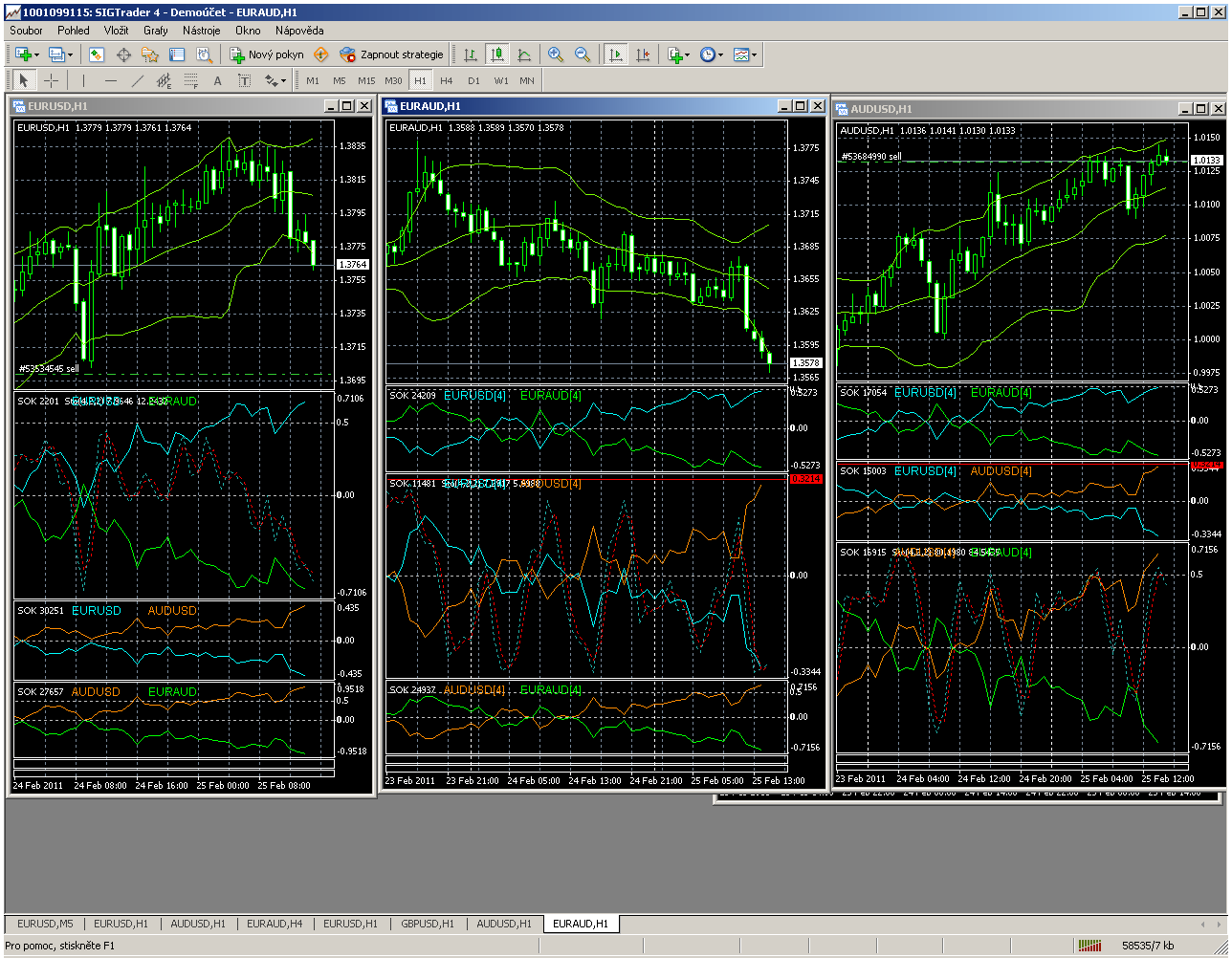This screenshot has height=958, width=1232.
Task: Select the Text tool (A)
Action: [217, 80]
